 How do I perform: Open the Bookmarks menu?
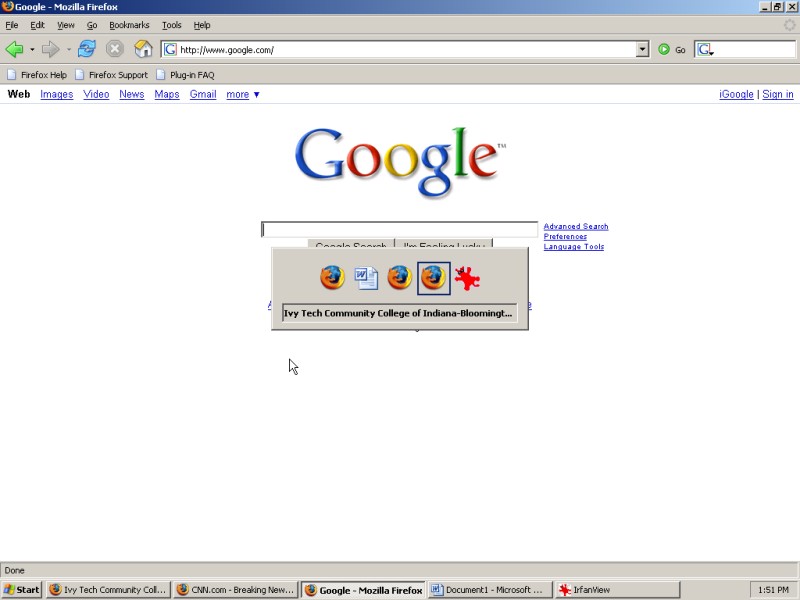[129, 25]
